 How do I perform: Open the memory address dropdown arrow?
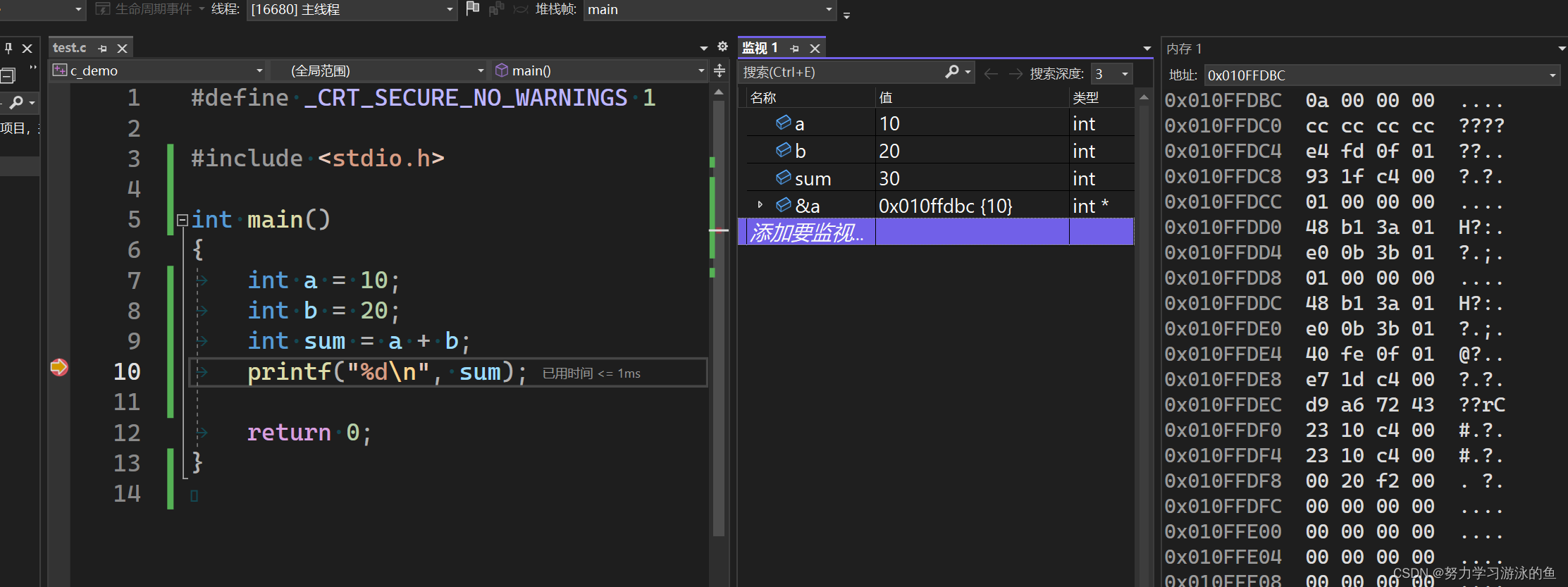(x=1552, y=75)
